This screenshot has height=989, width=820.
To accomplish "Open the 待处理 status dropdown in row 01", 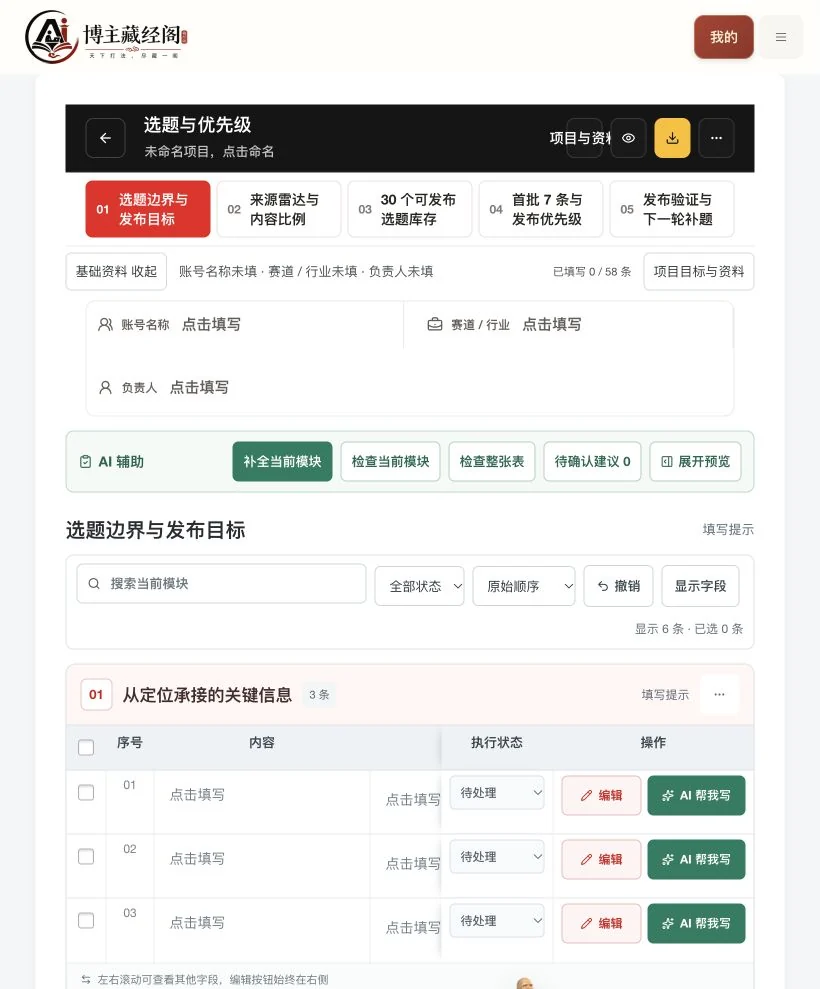I will click(x=497, y=793).
